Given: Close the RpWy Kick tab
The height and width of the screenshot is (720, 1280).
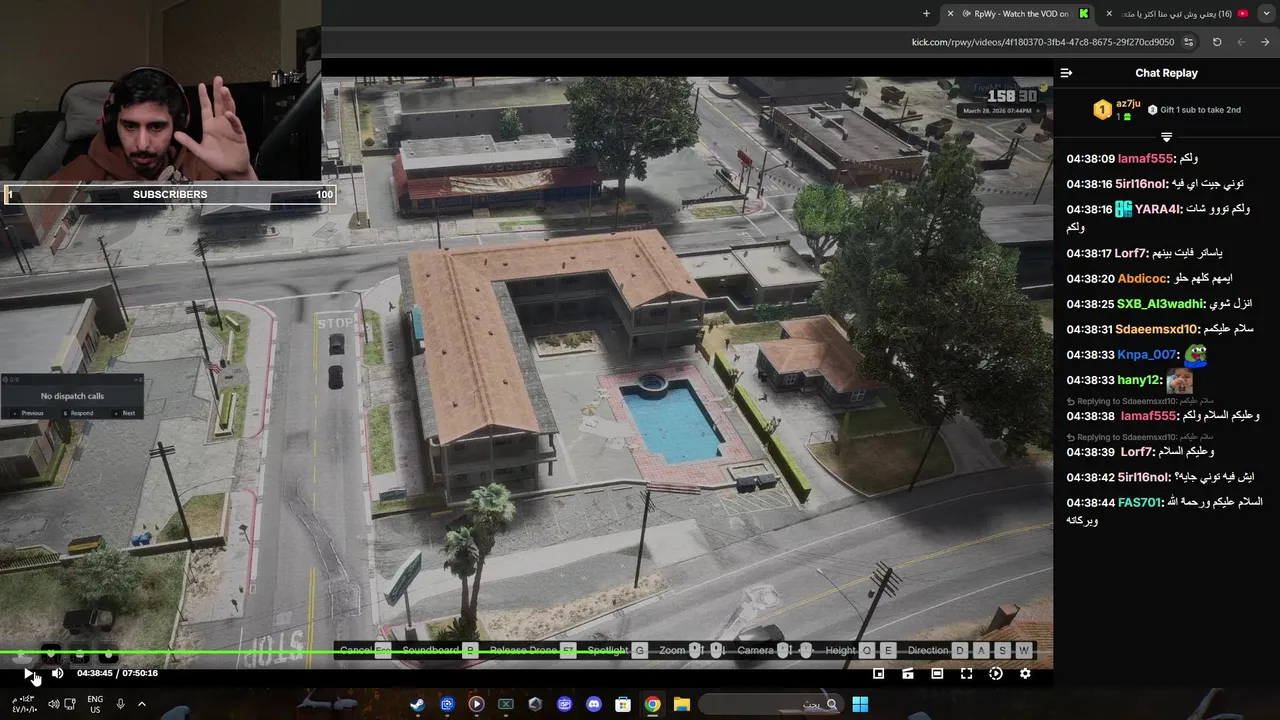Looking at the screenshot, I should 951,14.
